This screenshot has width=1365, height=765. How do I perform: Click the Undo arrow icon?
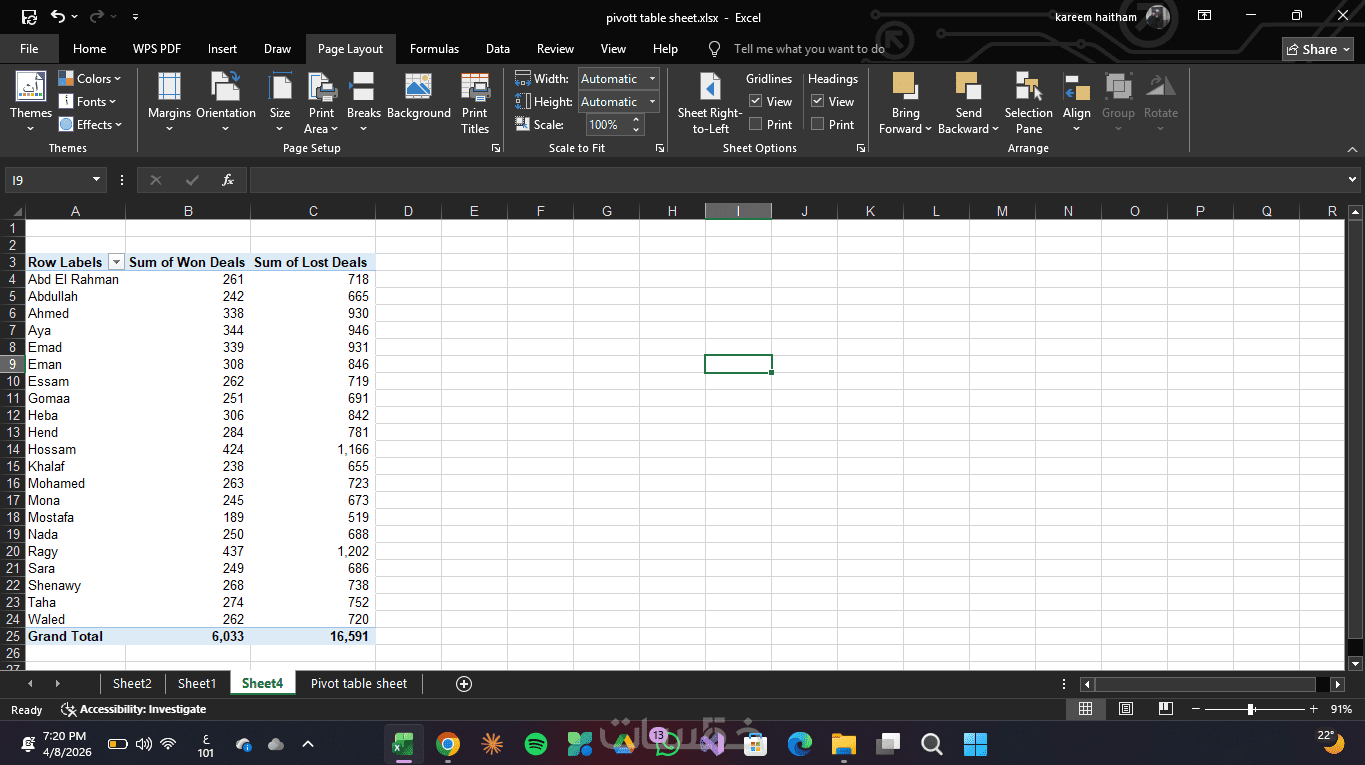pos(58,16)
